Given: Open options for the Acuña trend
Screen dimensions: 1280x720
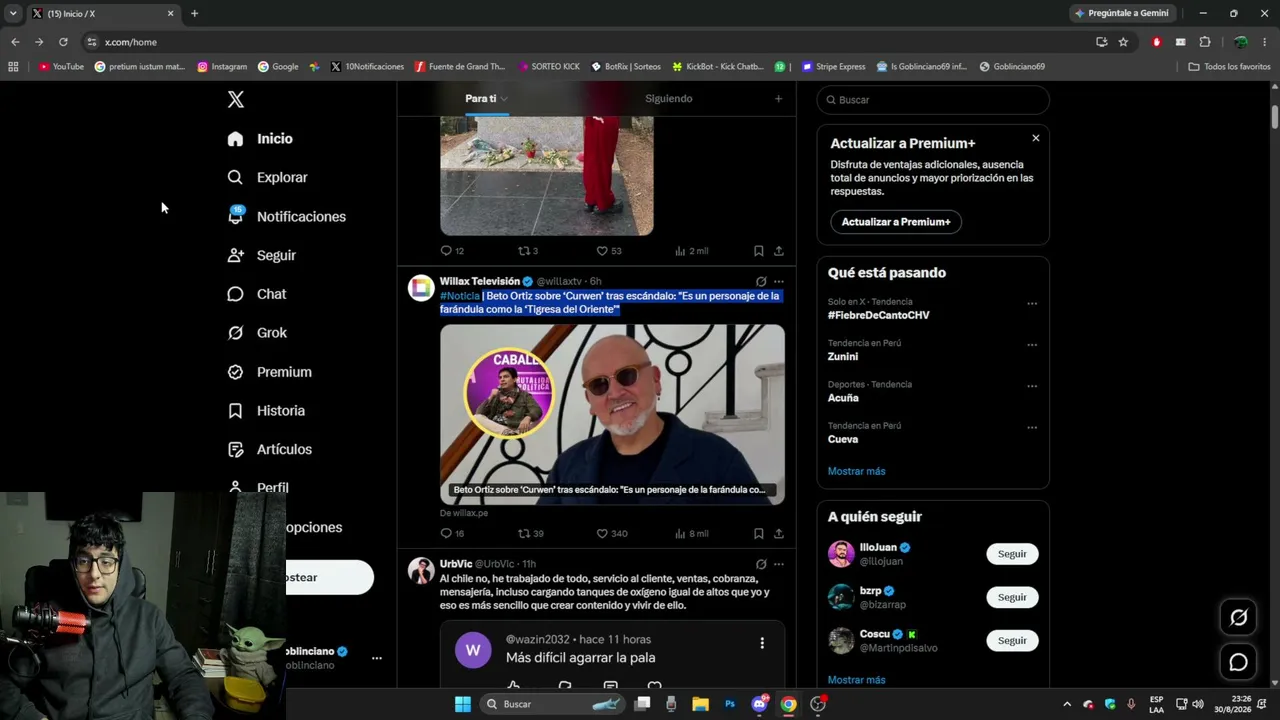Looking at the screenshot, I should click(x=1032, y=386).
